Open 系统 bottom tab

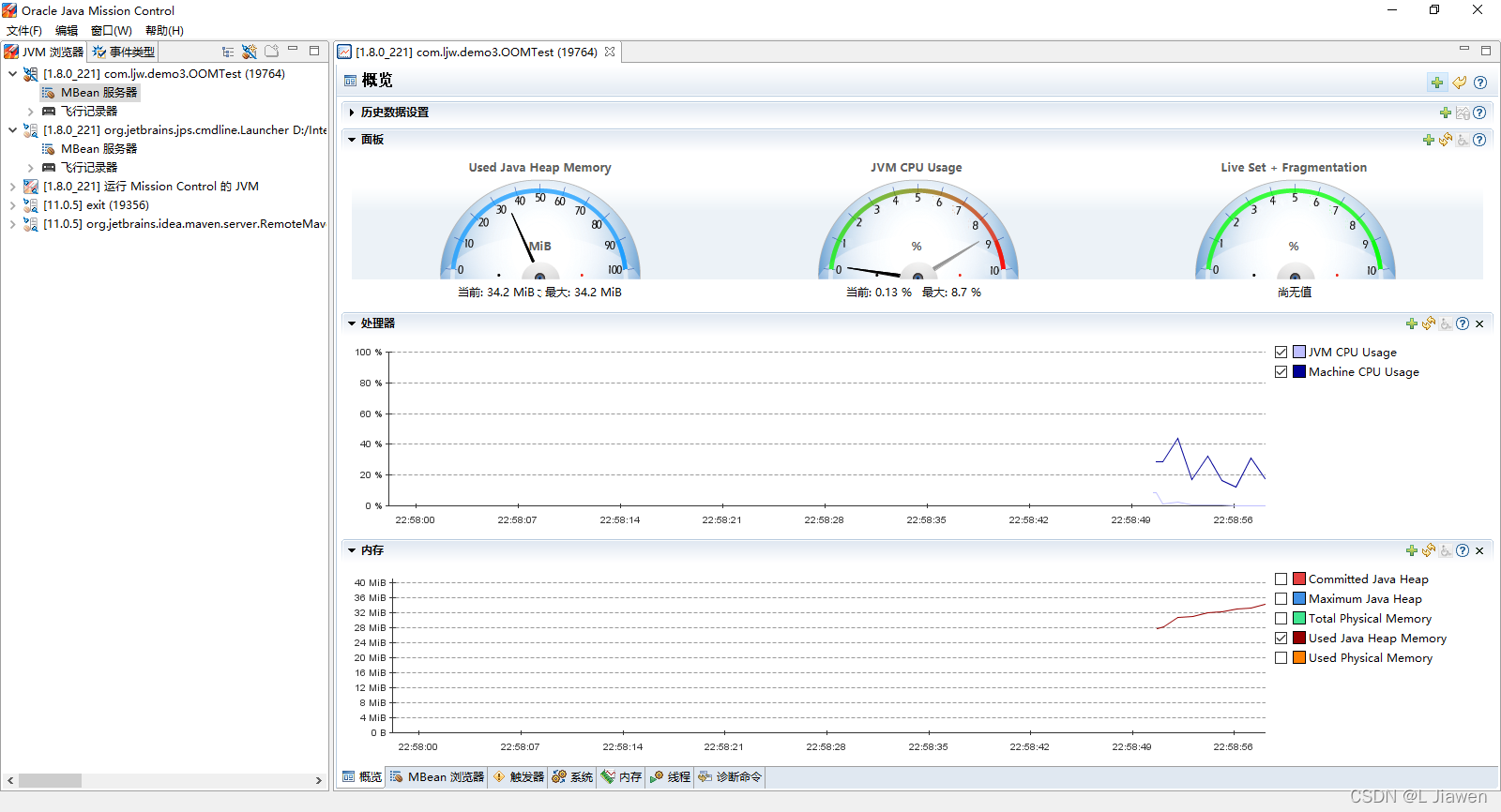tap(572, 777)
